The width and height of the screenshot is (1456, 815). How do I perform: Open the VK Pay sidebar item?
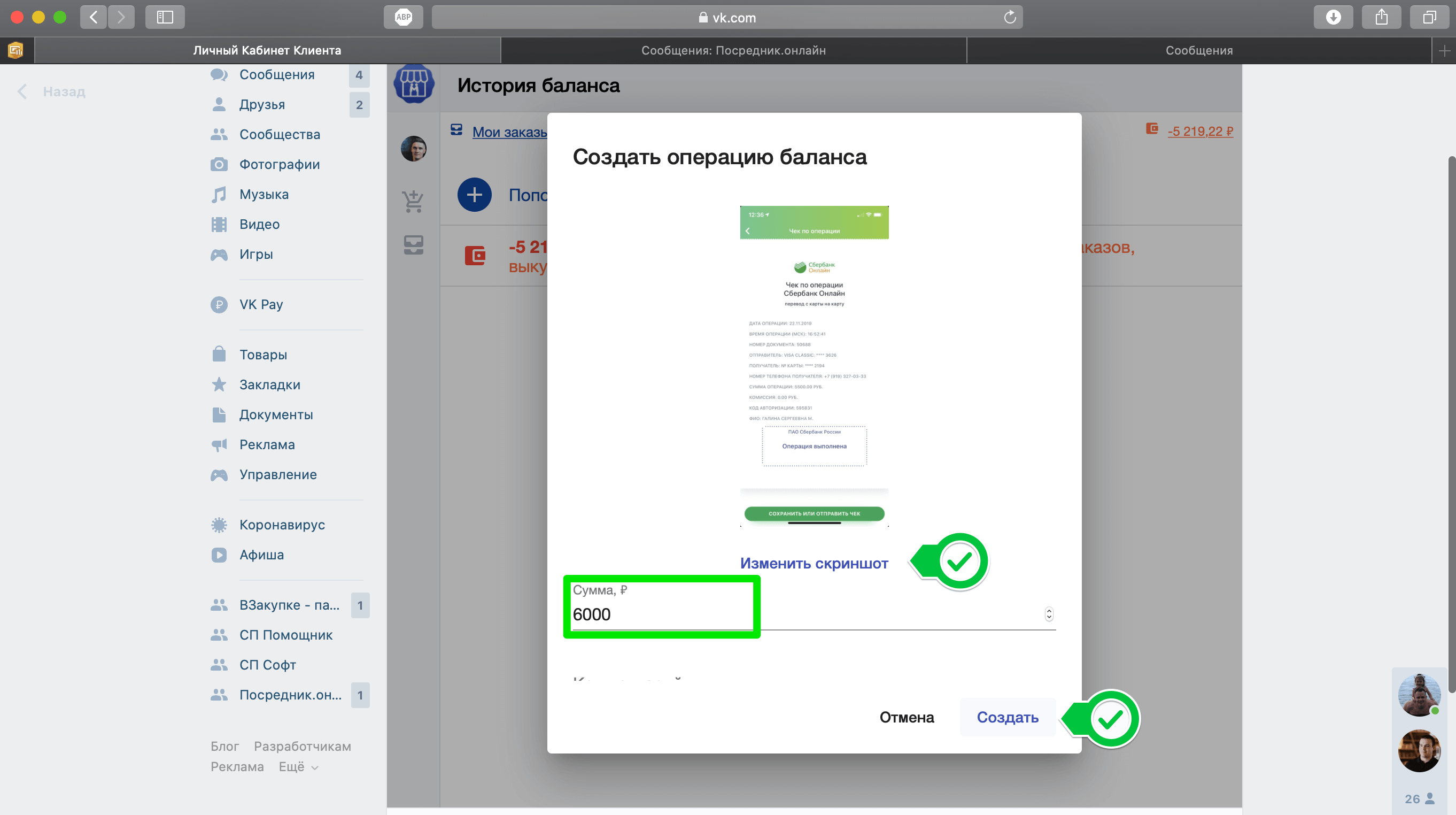pyautogui.click(x=260, y=304)
